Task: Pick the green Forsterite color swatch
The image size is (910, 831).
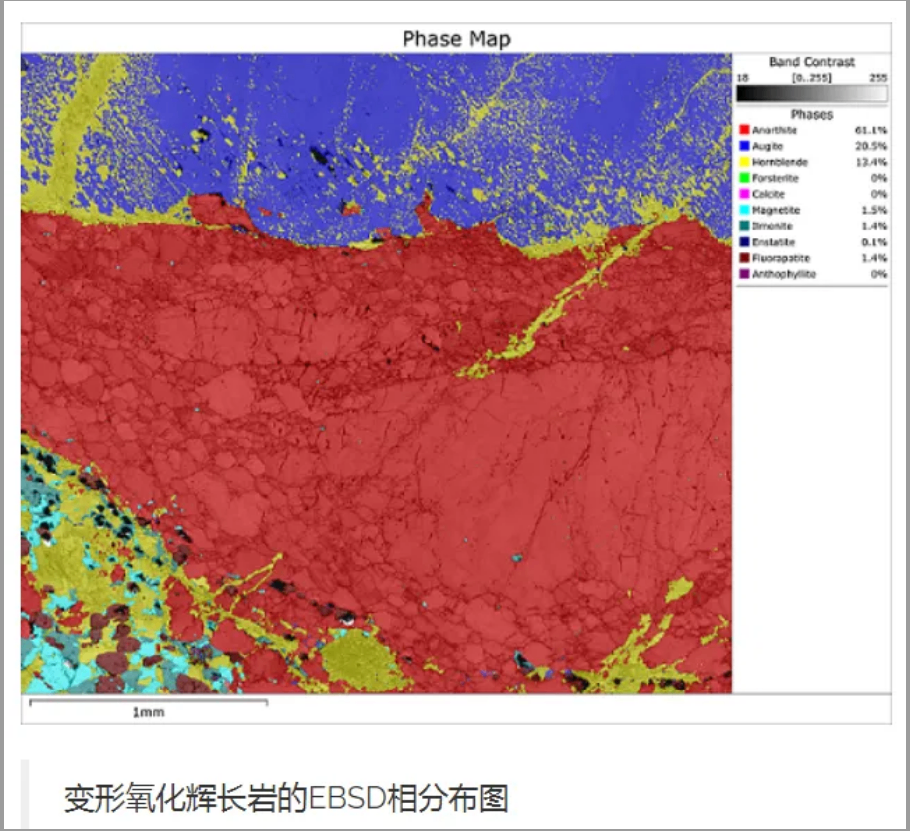Action: (x=744, y=178)
